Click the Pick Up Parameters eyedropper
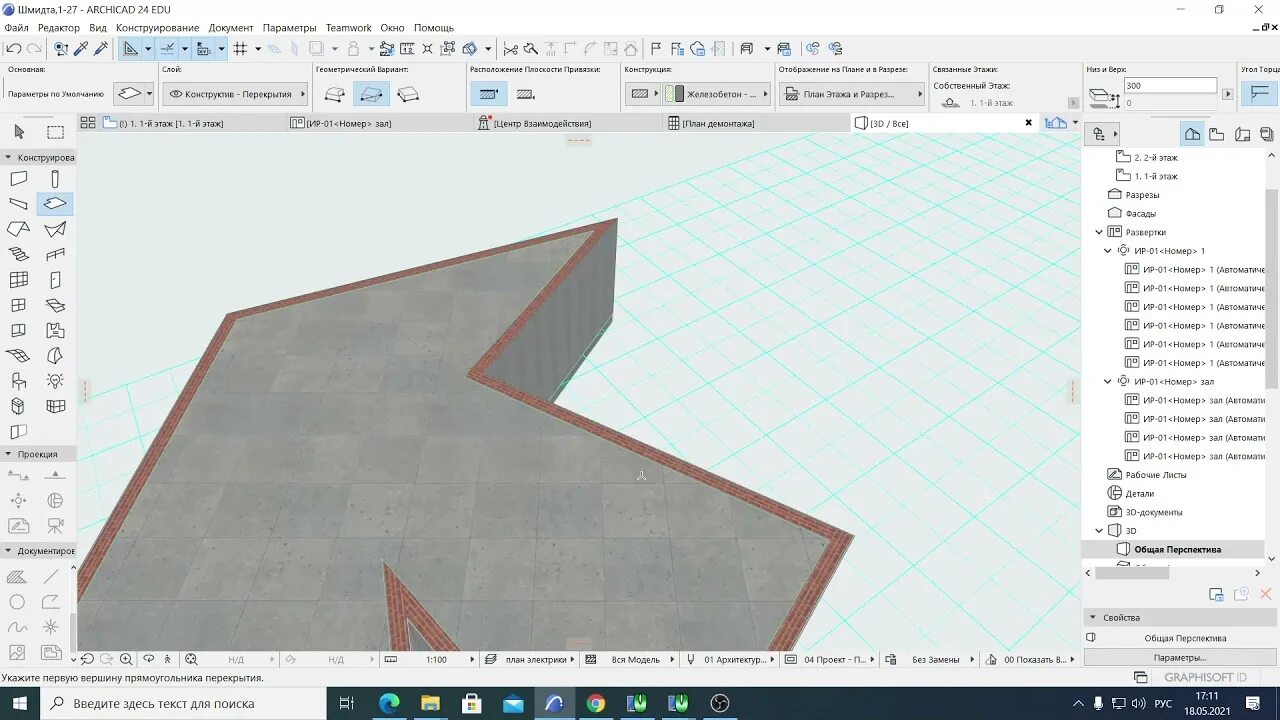 [81, 48]
